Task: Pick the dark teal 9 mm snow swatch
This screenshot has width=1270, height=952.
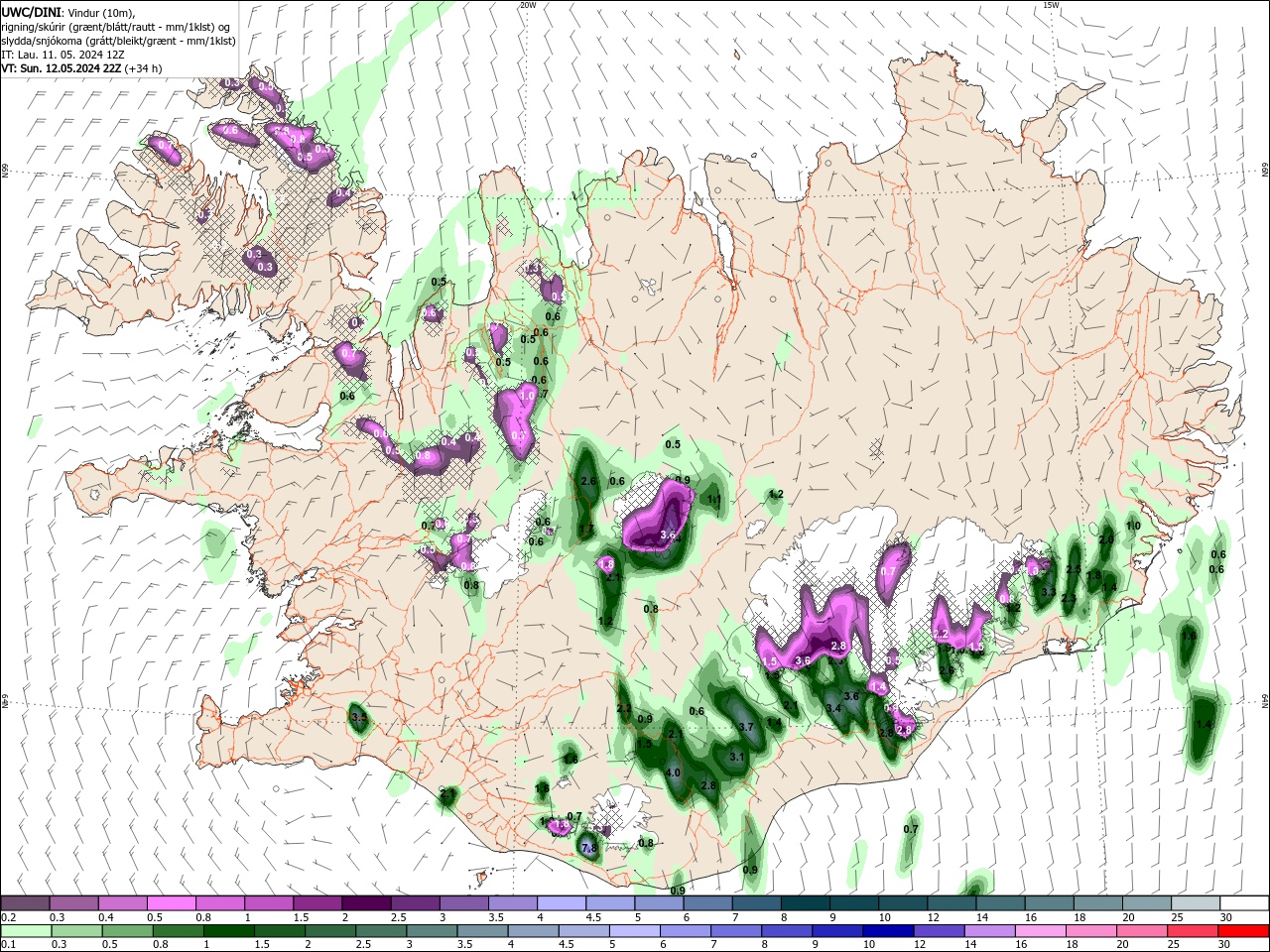Action: tap(854, 903)
